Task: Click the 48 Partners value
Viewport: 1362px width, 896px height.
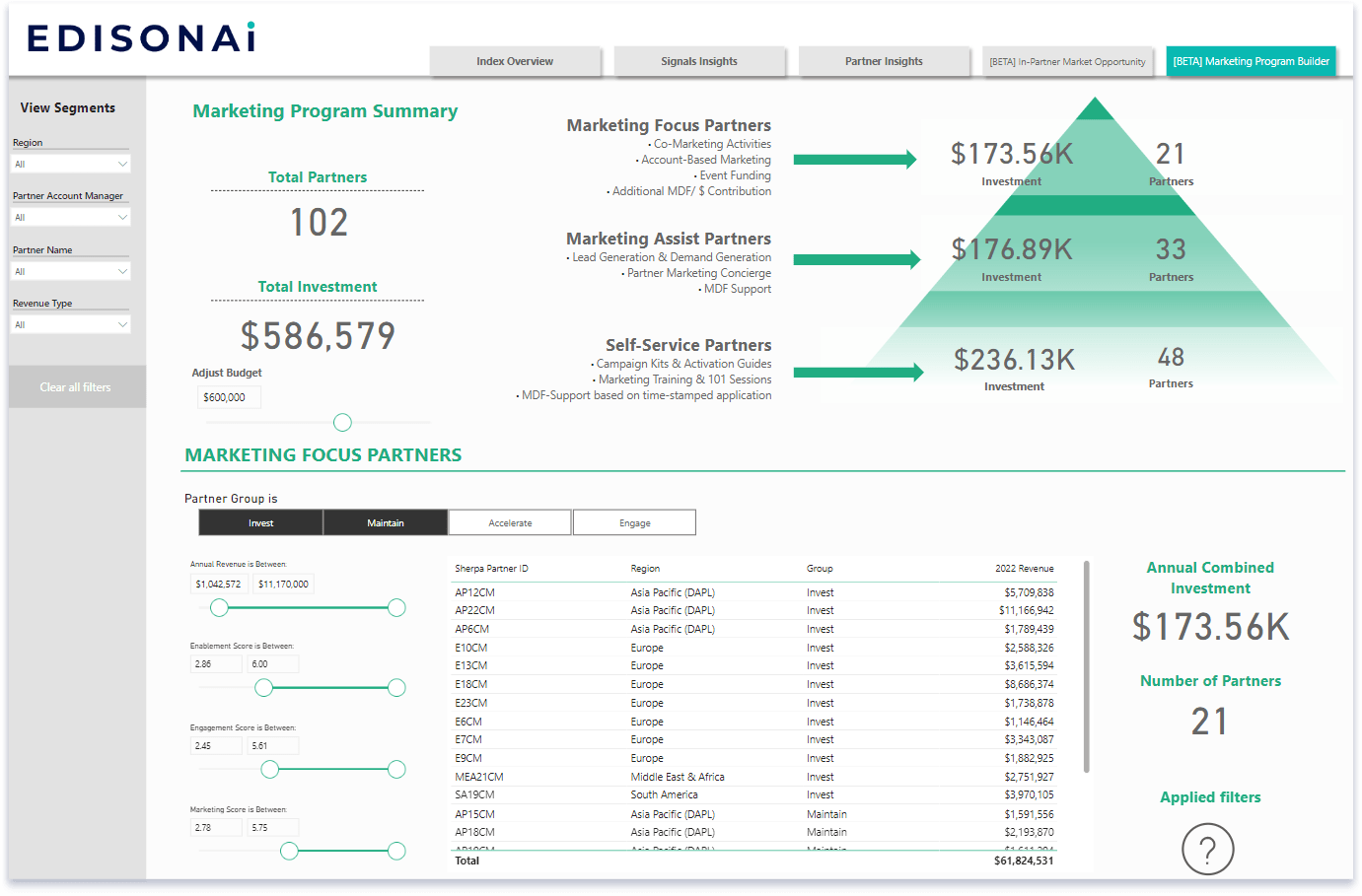Action: pos(1171,357)
